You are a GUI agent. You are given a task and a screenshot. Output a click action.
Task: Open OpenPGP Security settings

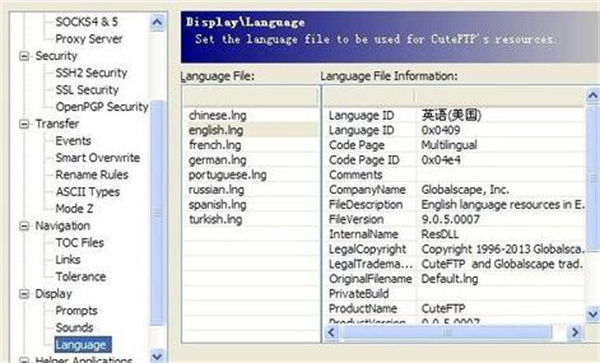[102, 107]
